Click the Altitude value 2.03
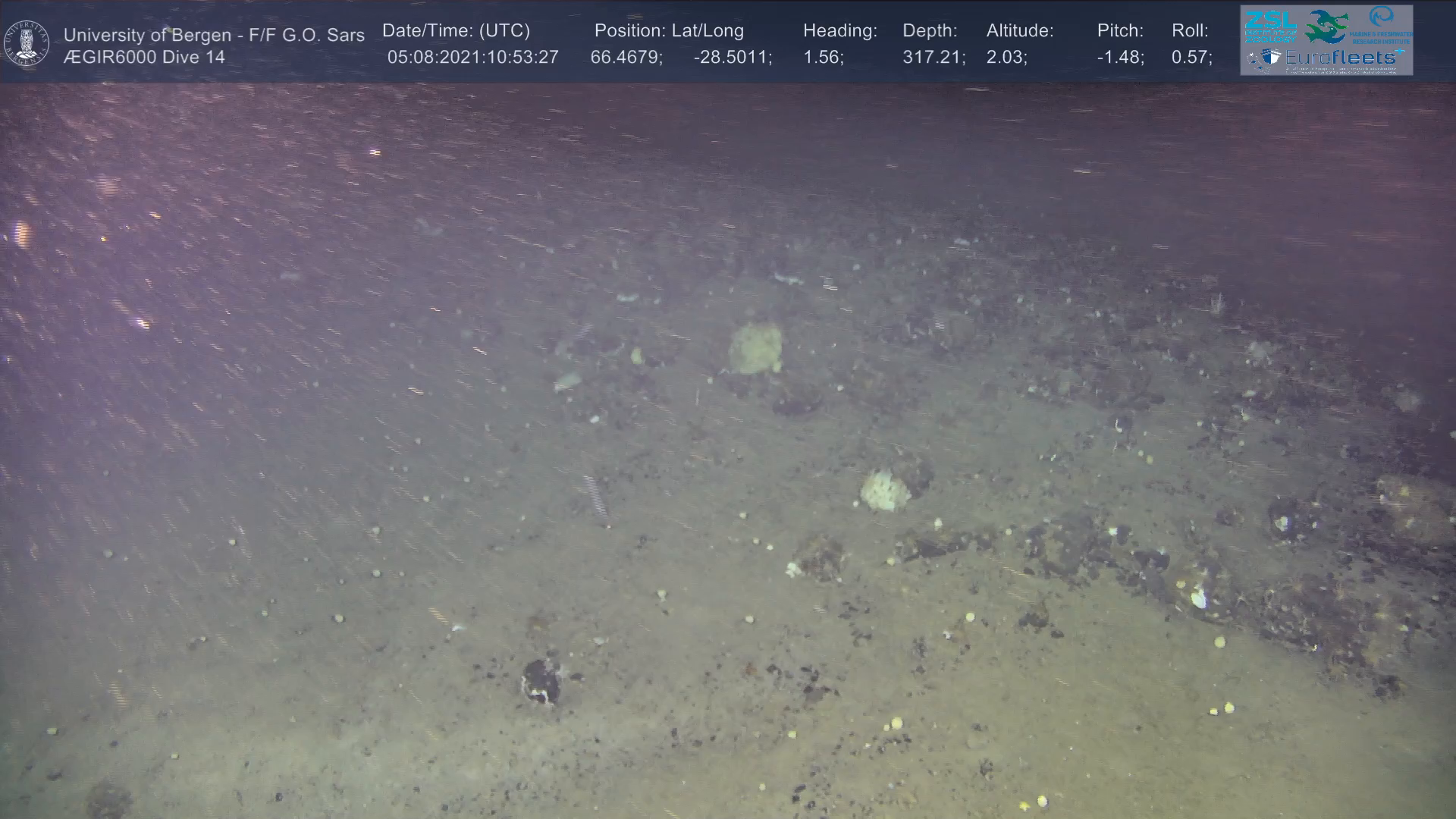Screen dimensions: 1456x819 click(1006, 57)
